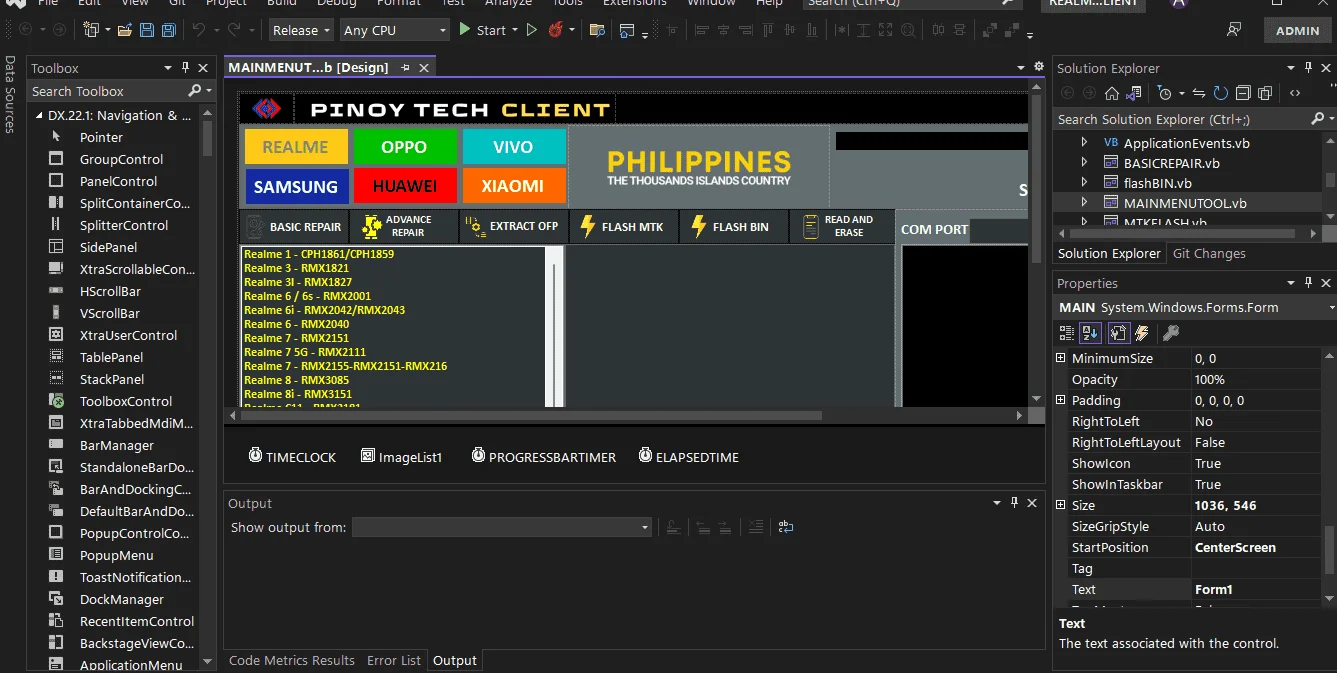Open the Show output from dropdown
This screenshot has width=1337, height=673.
[502, 527]
